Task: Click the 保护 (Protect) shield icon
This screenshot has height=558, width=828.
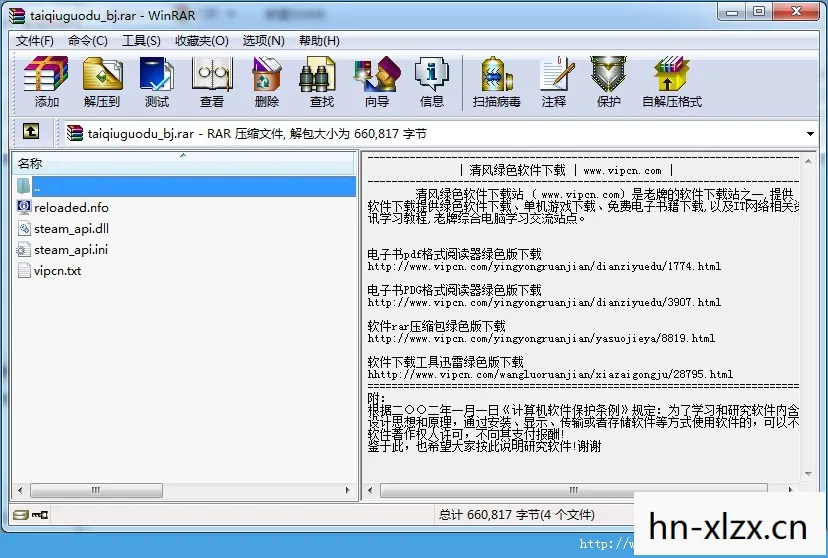Action: click(608, 82)
